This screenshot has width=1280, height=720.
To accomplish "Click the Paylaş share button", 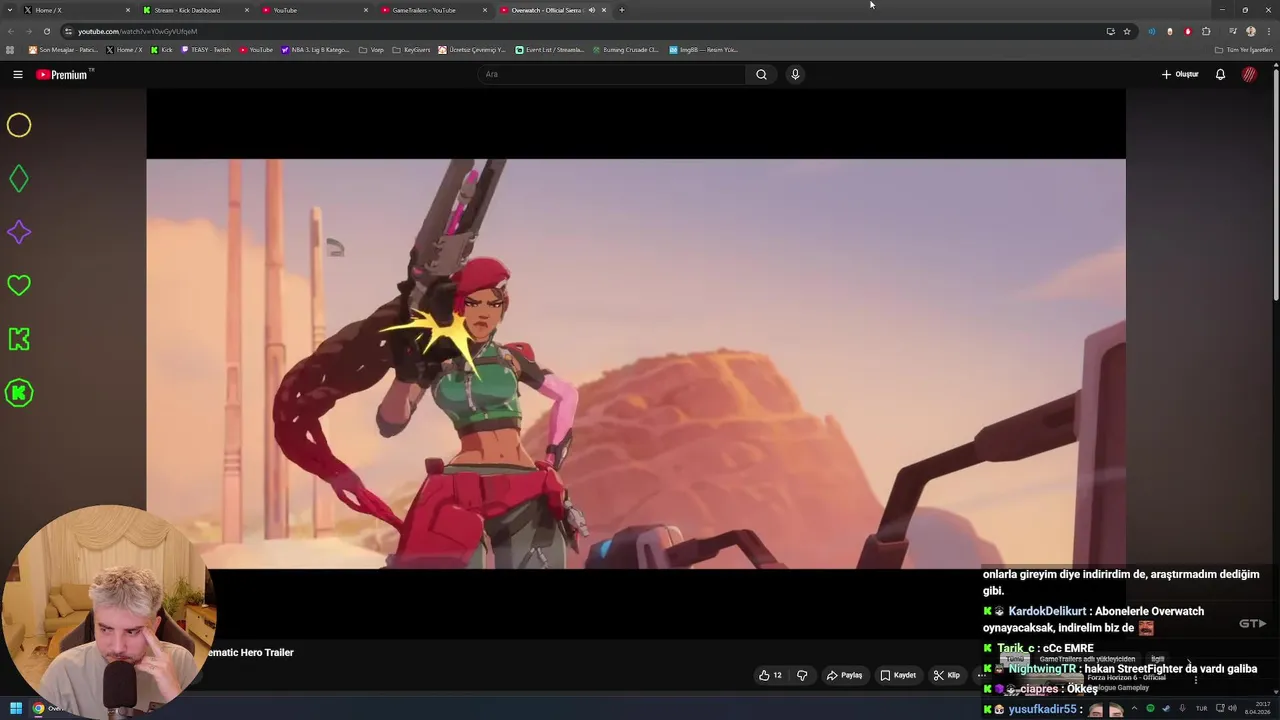I will click(x=844, y=675).
